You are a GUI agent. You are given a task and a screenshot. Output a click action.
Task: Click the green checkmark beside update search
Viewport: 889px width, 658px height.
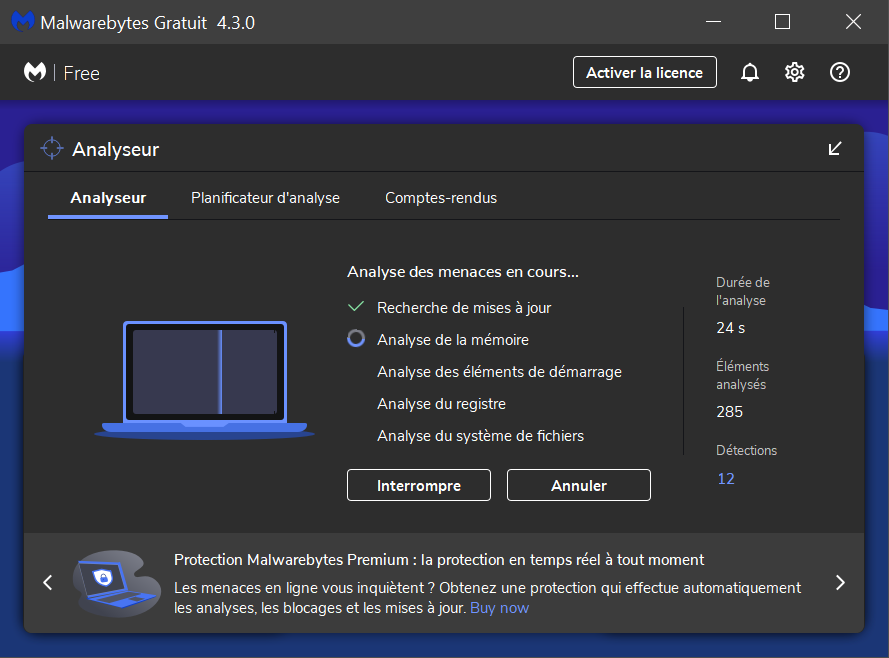coord(356,307)
